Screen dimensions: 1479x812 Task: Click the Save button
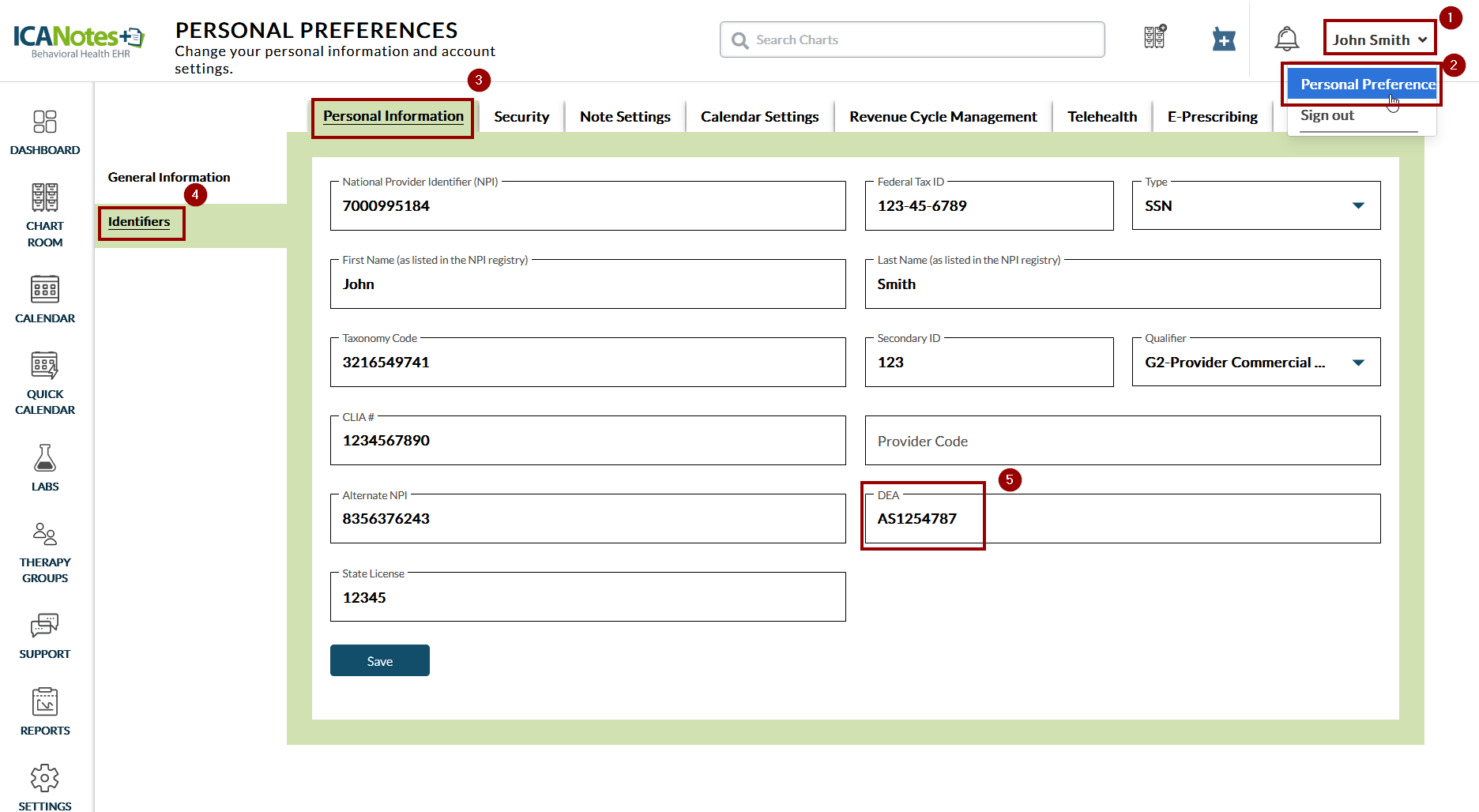click(x=379, y=661)
